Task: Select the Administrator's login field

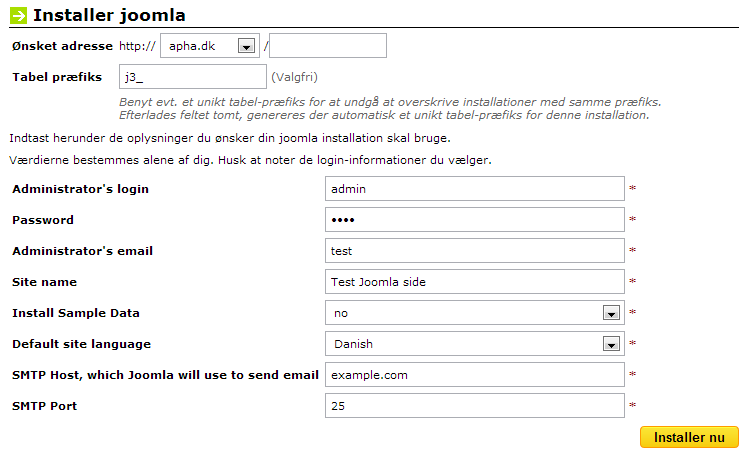Action: point(474,189)
